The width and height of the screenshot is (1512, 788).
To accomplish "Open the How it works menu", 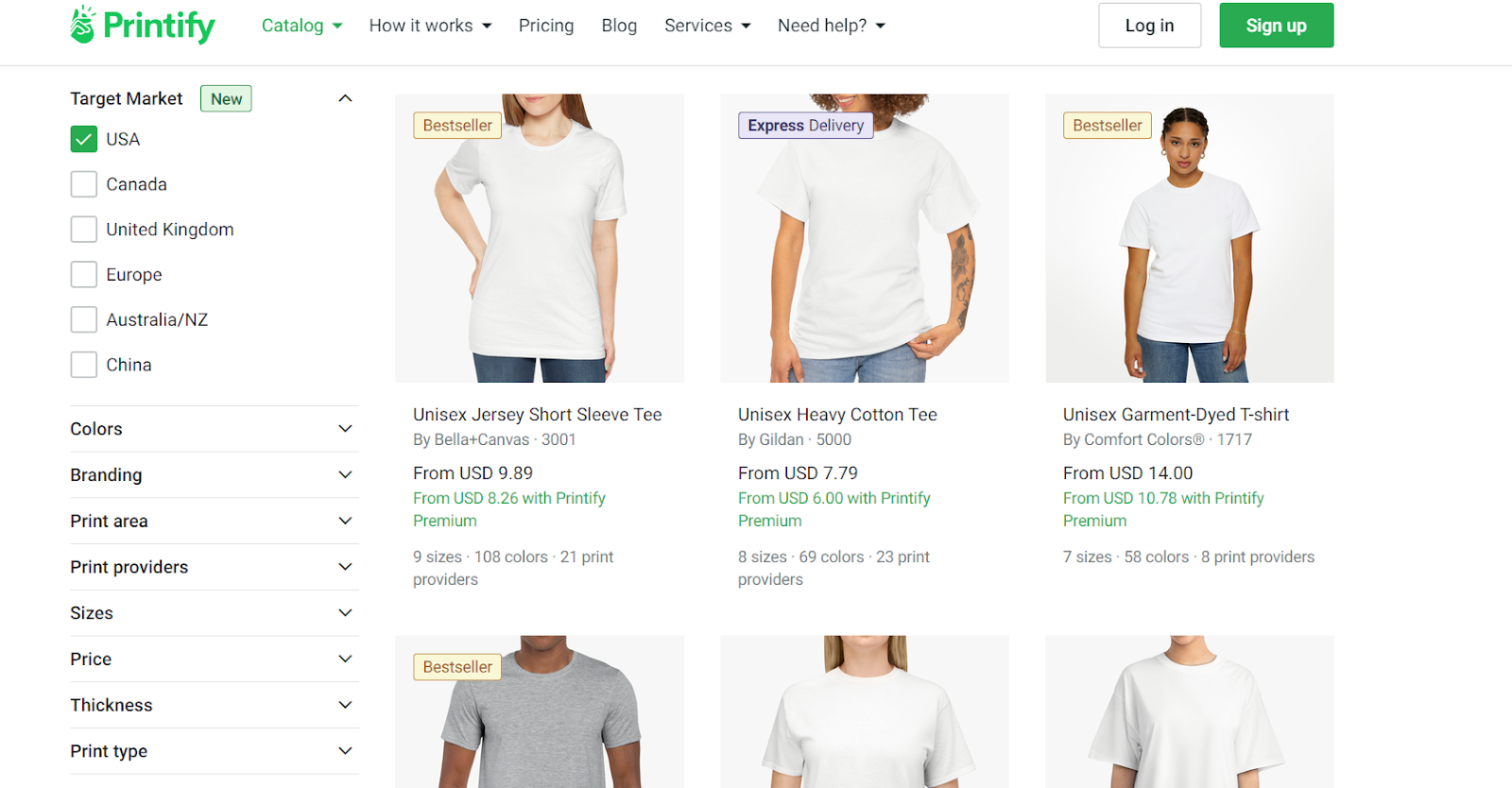I will (x=430, y=26).
